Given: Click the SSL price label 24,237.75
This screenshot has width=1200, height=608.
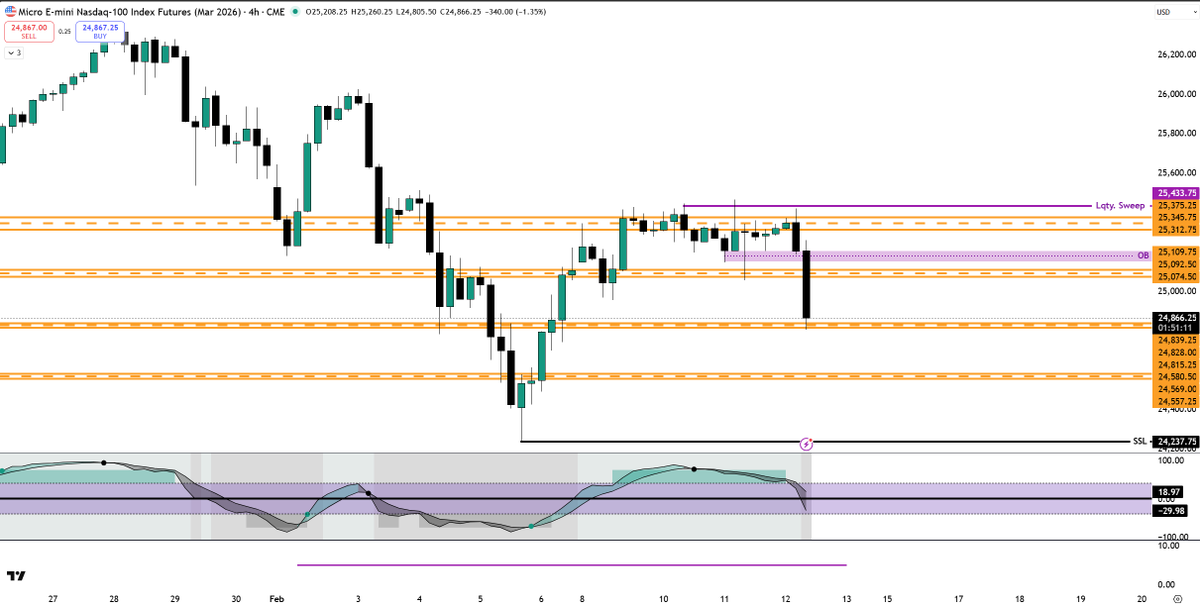Looking at the screenshot, I should coord(1176,441).
